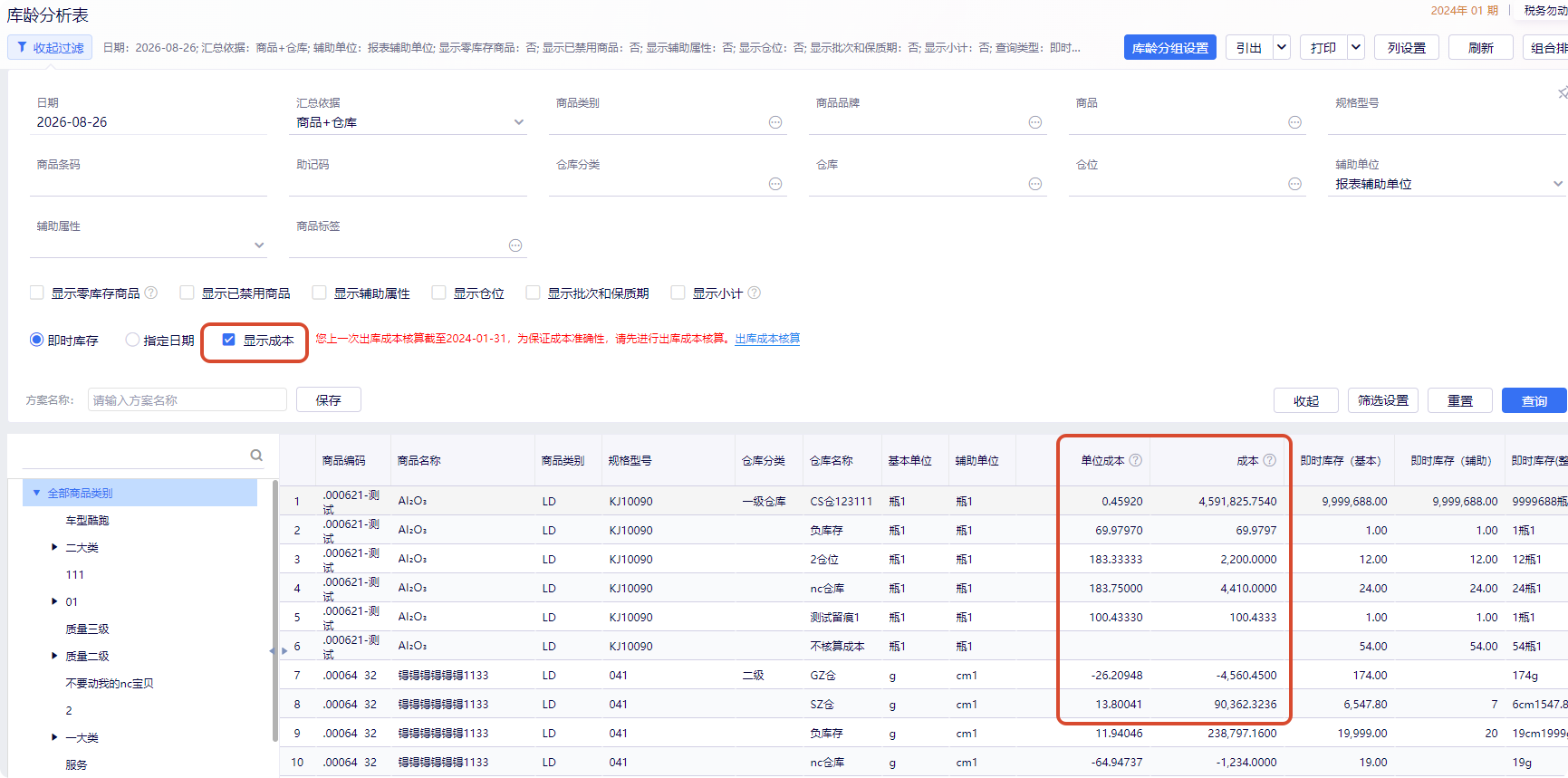Screen dimensions: 1568x778
Task: Click the funnel icon on 收起过滤
Action: click(x=22, y=47)
